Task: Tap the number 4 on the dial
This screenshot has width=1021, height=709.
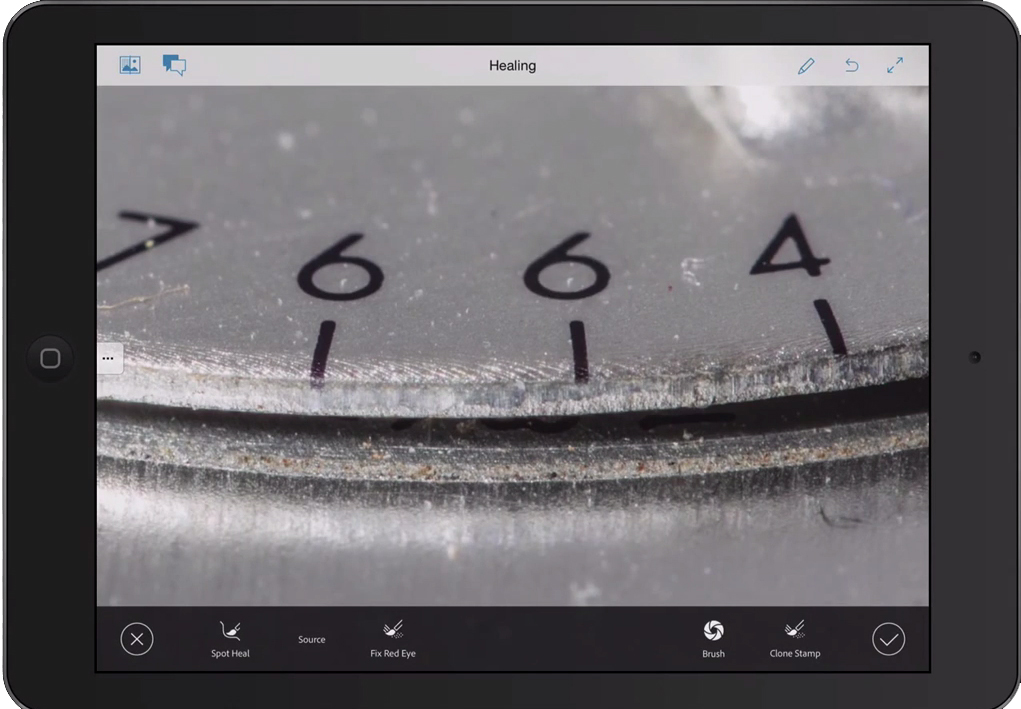Action: point(790,246)
